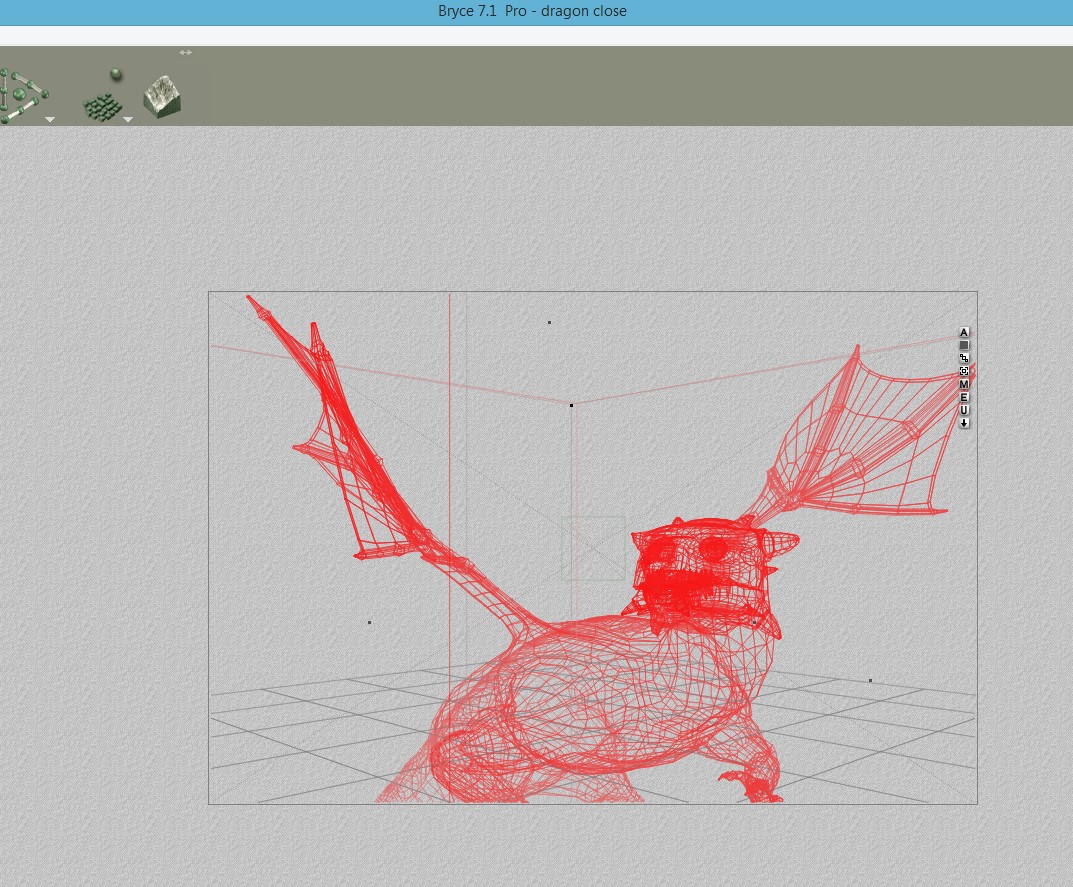This screenshot has width=1073, height=887.
Task: Click the target-bracket tracking icon
Action: click(x=964, y=371)
